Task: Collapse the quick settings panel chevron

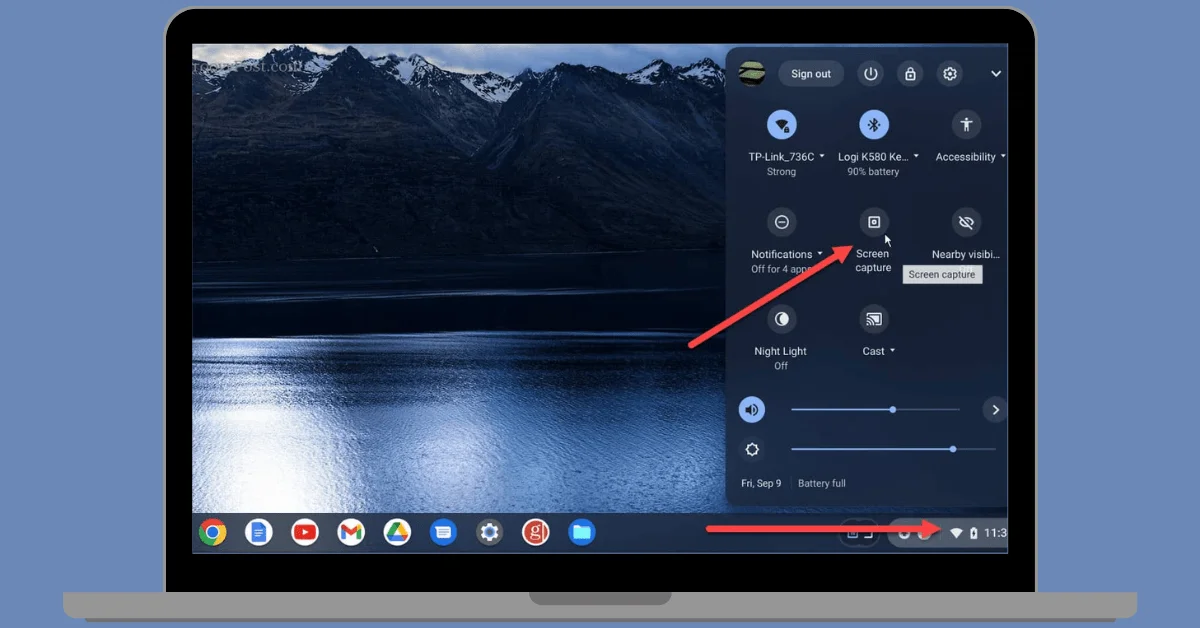Action: click(x=996, y=74)
